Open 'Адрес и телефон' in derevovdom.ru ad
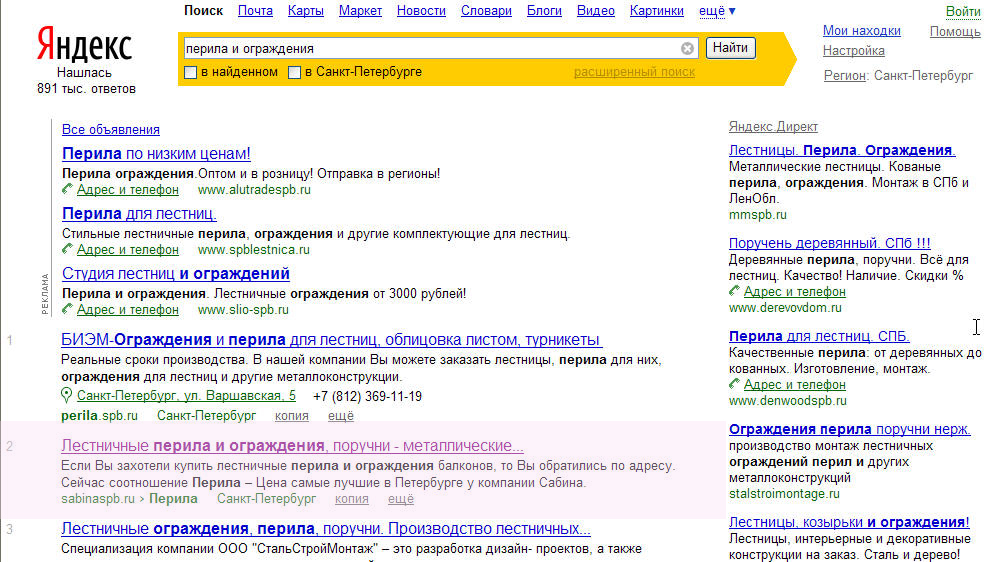Viewport: 1004px width, 562px height. click(795, 292)
